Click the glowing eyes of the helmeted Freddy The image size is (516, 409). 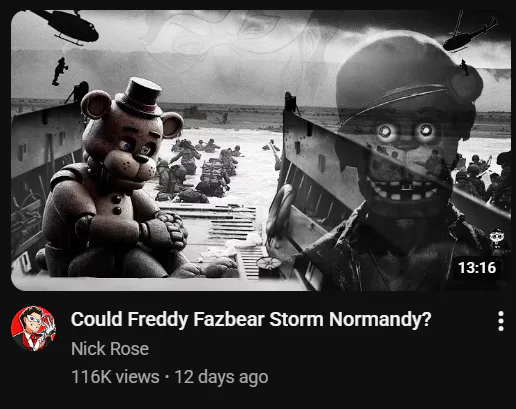pos(405,131)
